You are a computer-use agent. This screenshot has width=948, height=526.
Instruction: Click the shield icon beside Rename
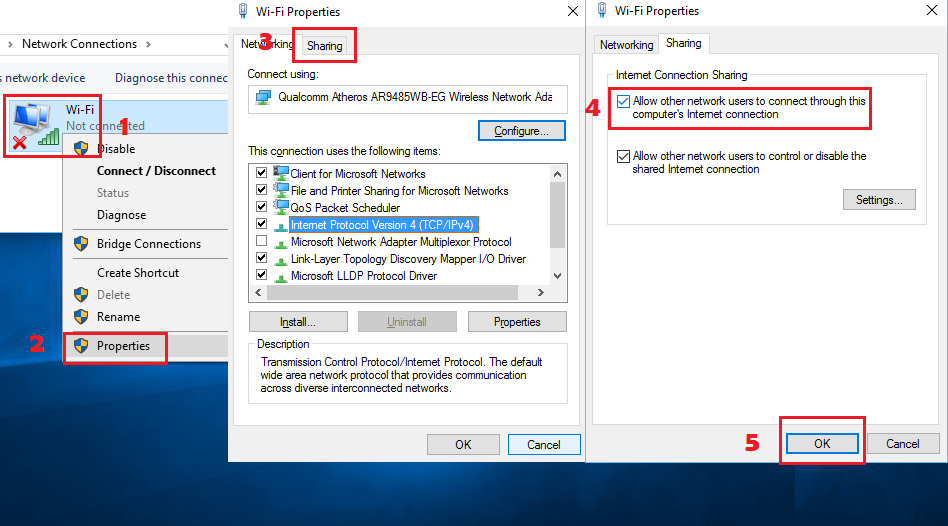tap(81, 317)
